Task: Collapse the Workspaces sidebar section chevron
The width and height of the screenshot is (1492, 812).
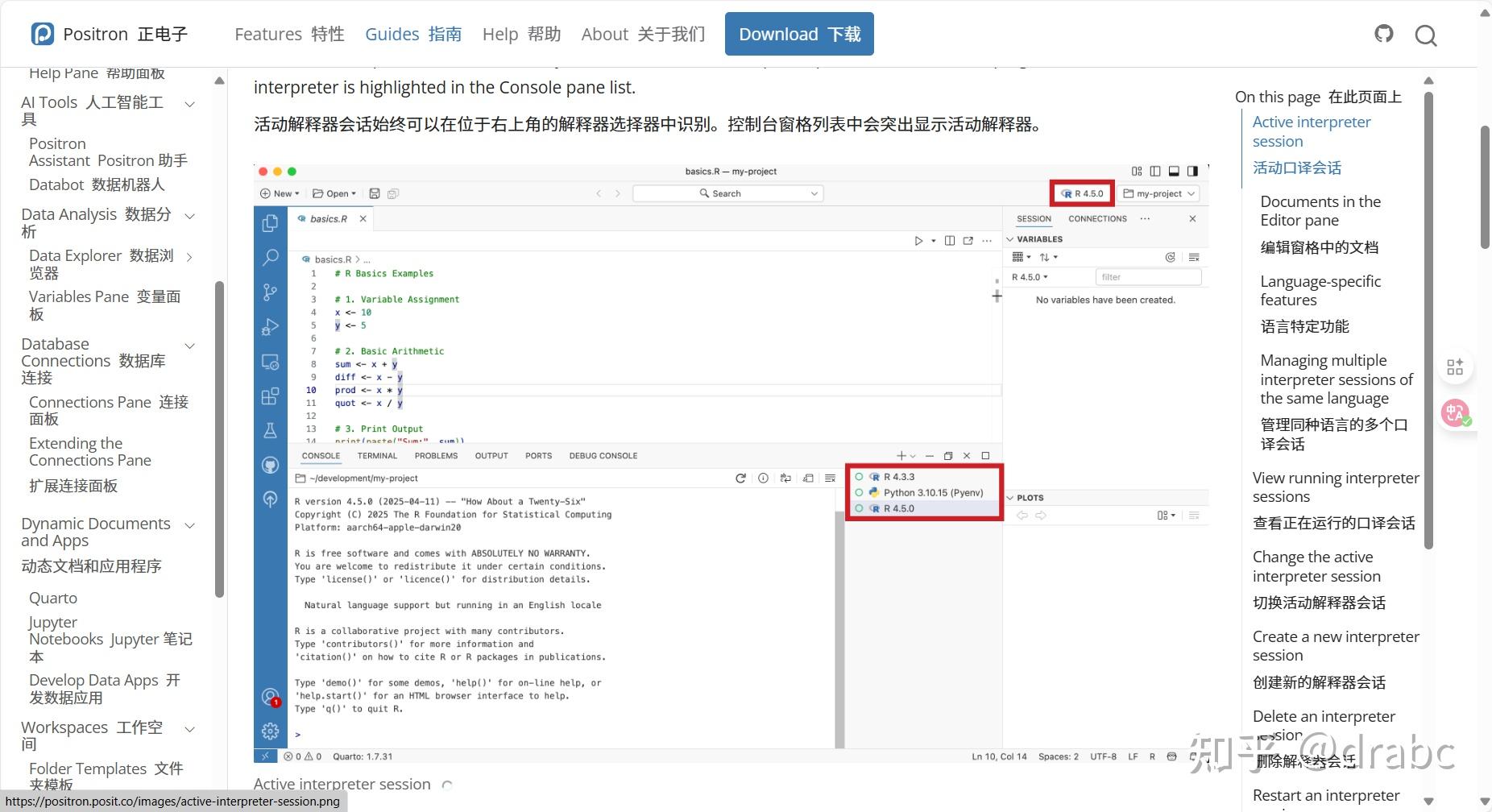Action: tap(190, 729)
